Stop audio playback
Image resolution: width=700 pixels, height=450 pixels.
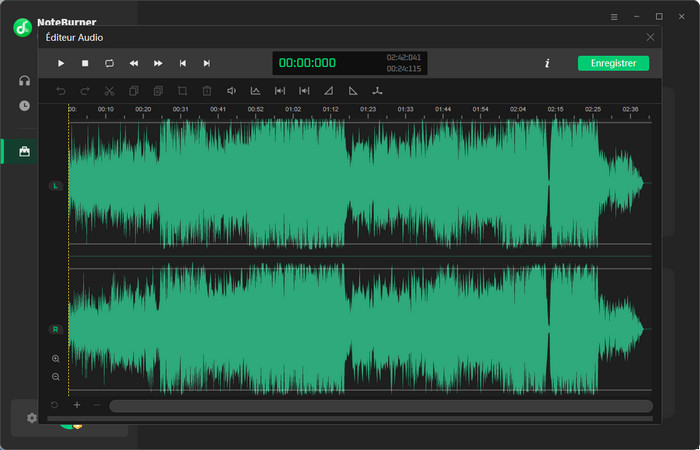pos(85,63)
